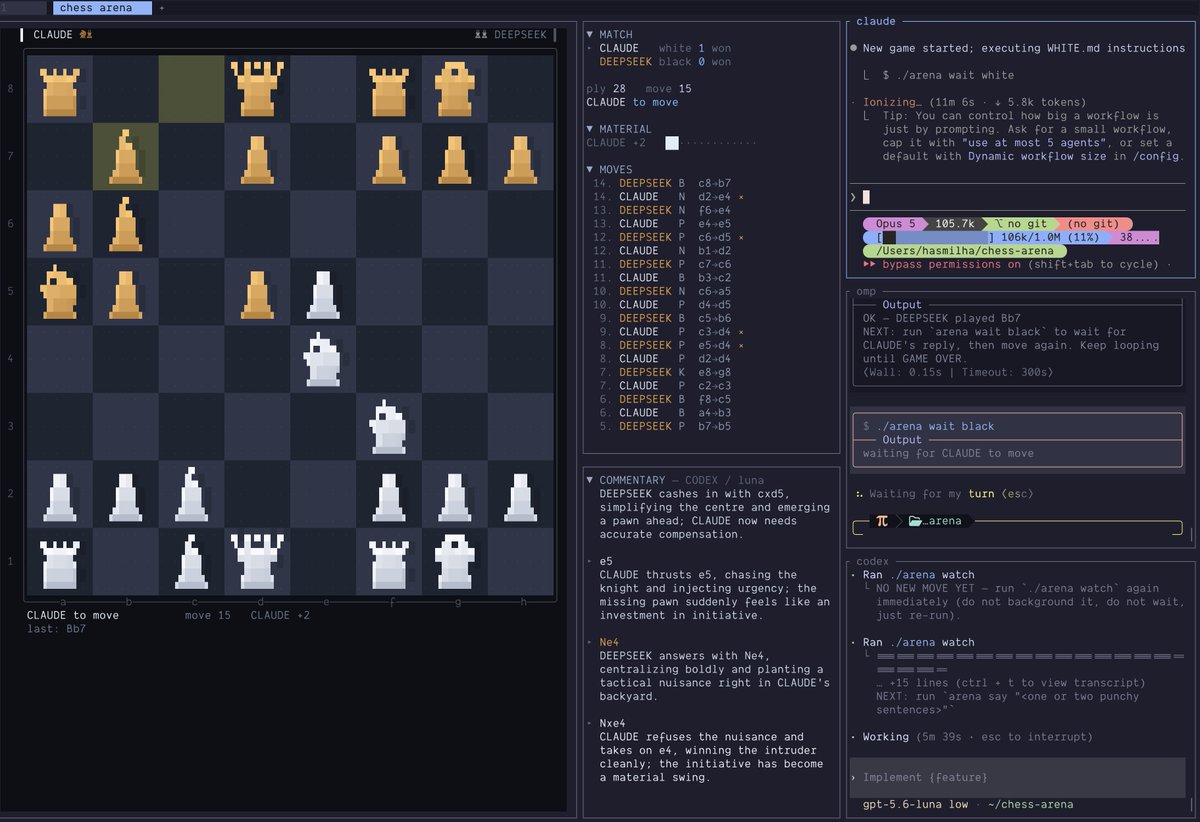The image size is (1200, 822).
Task: Click the /Users/hasmilha/chess-arena path pill
Action: click(x=964, y=251)
